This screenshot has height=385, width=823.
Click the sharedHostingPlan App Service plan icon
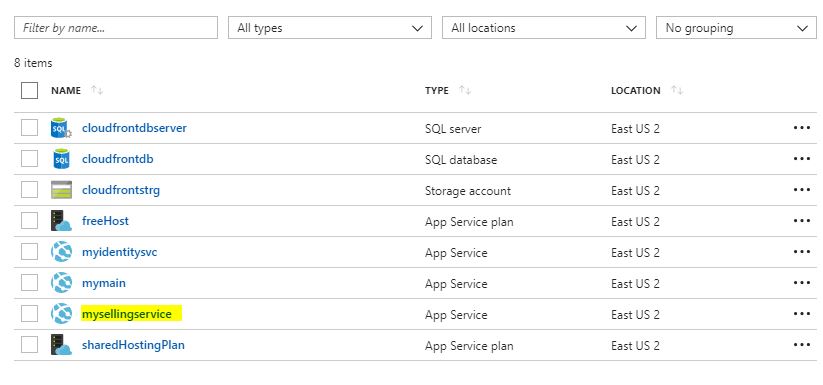coord(61,345)
